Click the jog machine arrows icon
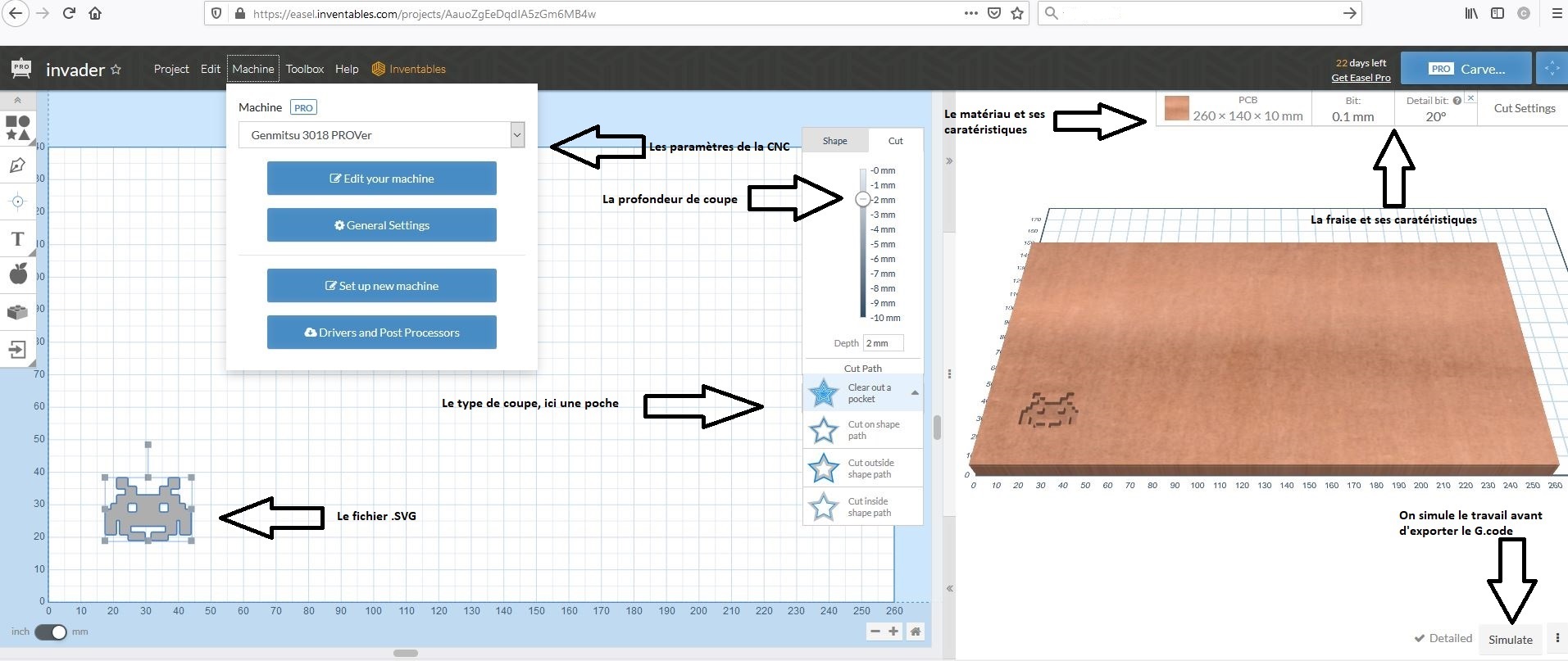Screen dimensions: 1568x661 coord(1552,69)
